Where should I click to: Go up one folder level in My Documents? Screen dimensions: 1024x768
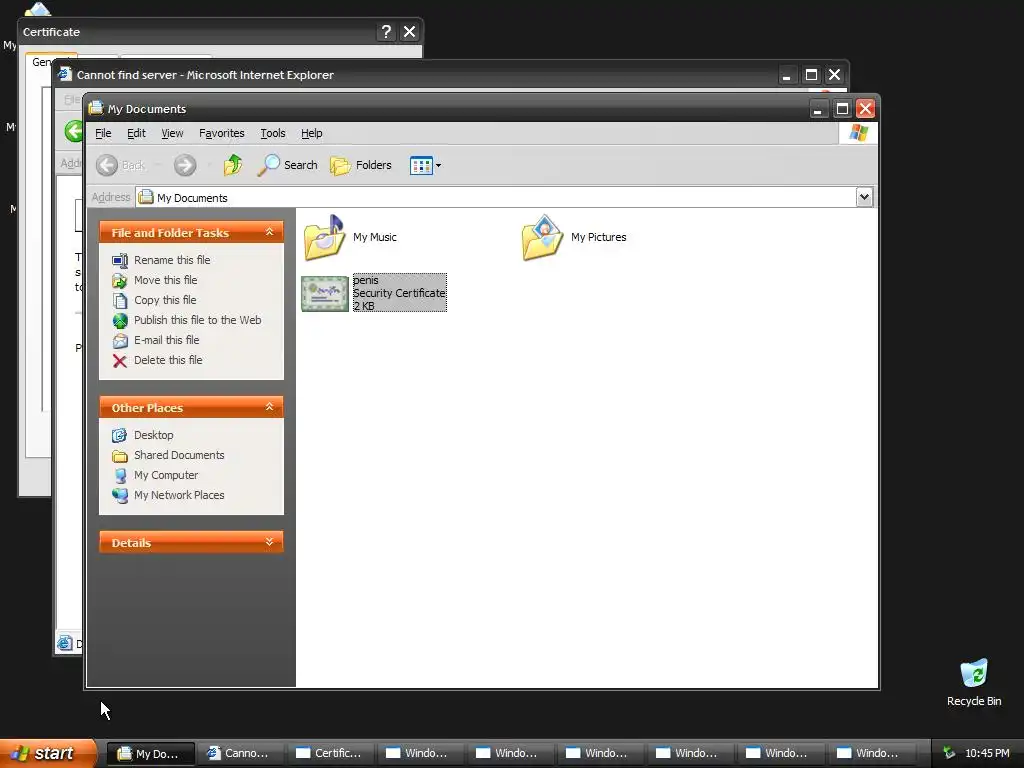[x=232, y=165]
